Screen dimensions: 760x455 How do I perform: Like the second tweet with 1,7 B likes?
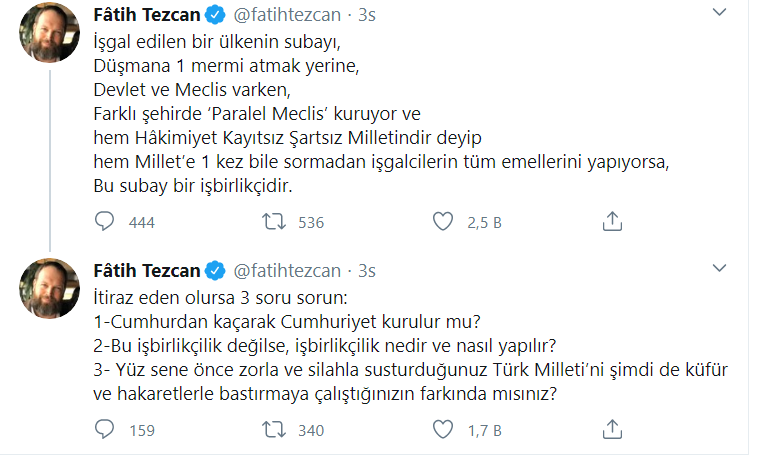tap(442, 430)
